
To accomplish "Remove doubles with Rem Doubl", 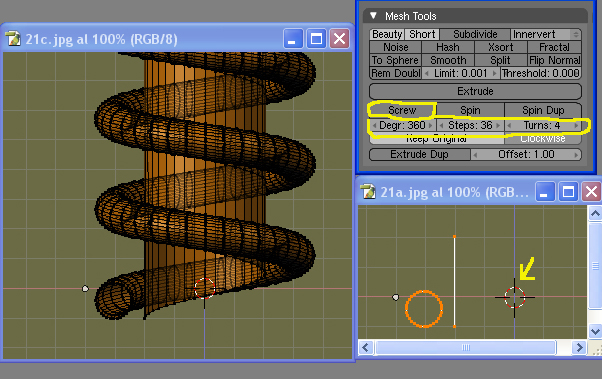I will 395,73.
